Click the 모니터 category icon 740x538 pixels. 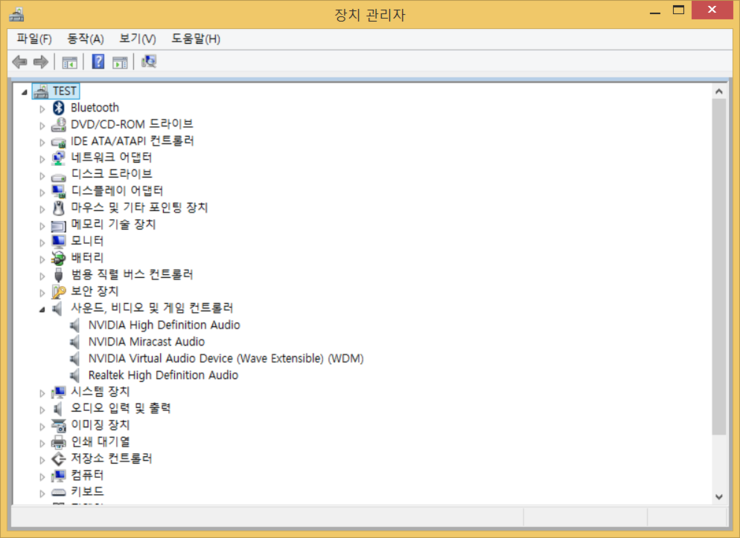point(59,242)
